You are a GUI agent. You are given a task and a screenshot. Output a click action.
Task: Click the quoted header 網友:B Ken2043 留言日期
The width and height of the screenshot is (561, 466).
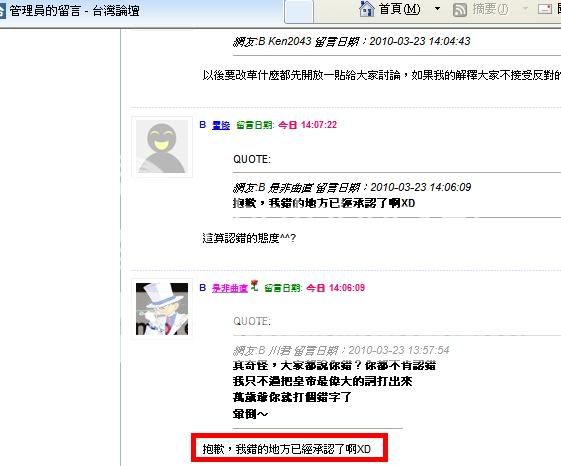point(296,42)
